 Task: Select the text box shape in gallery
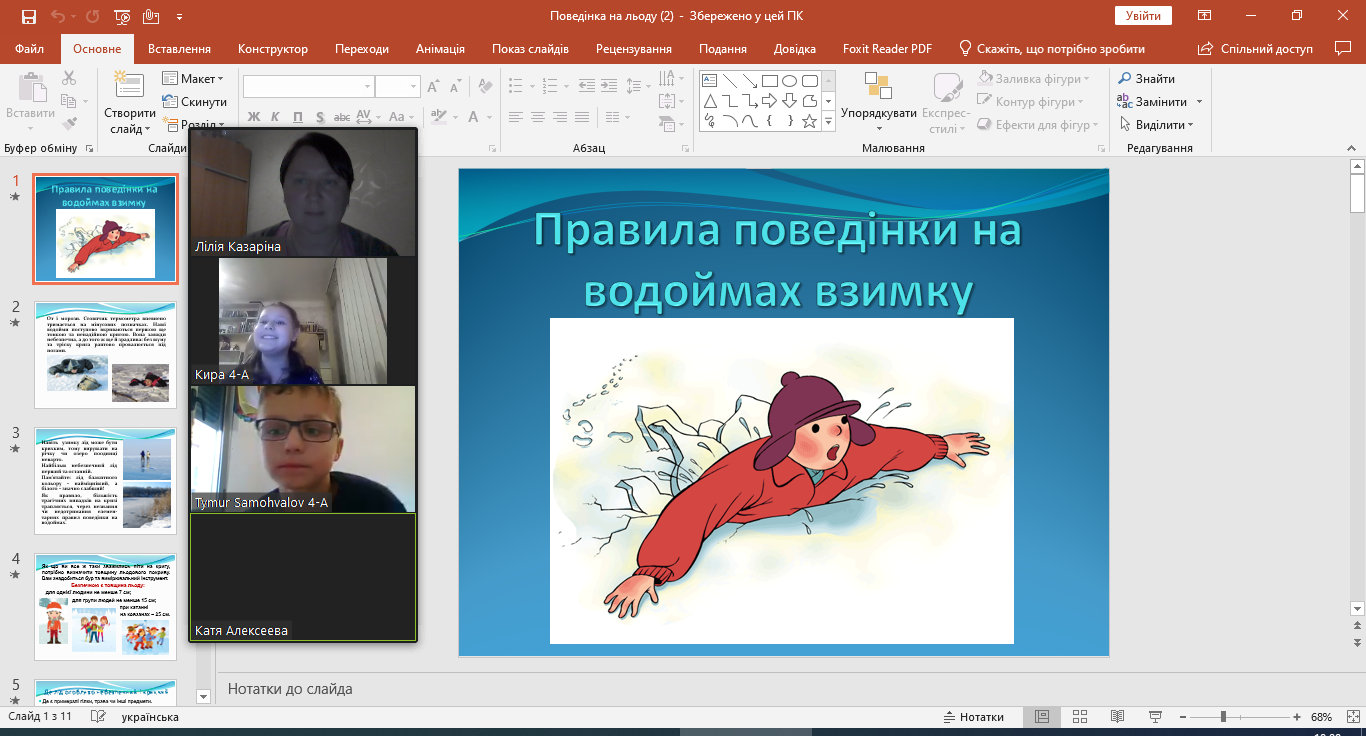pos(710,81)
